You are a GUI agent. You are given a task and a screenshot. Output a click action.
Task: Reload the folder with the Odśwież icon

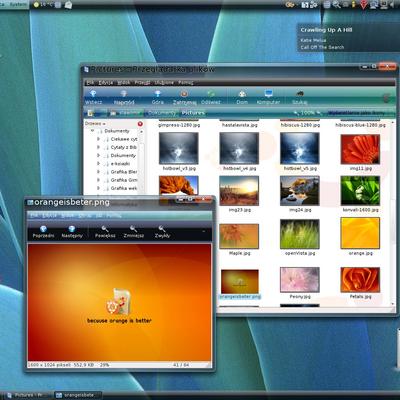pos(211,94)
